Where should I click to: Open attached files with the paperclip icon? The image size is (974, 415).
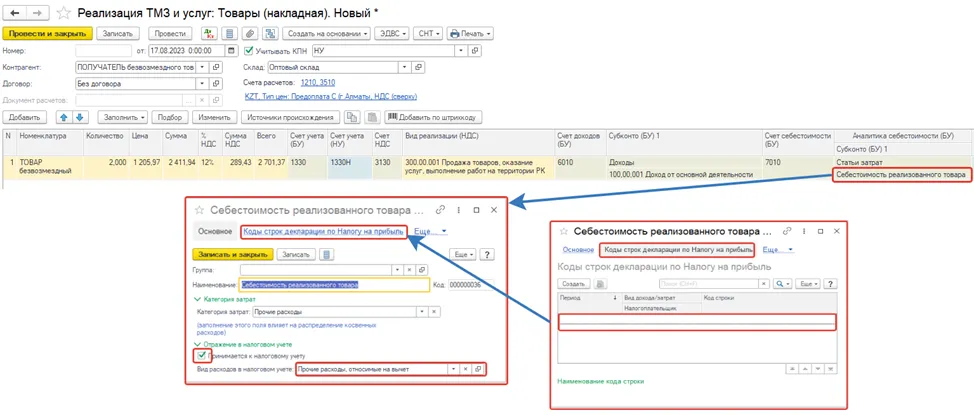click(x=249, y=34)
